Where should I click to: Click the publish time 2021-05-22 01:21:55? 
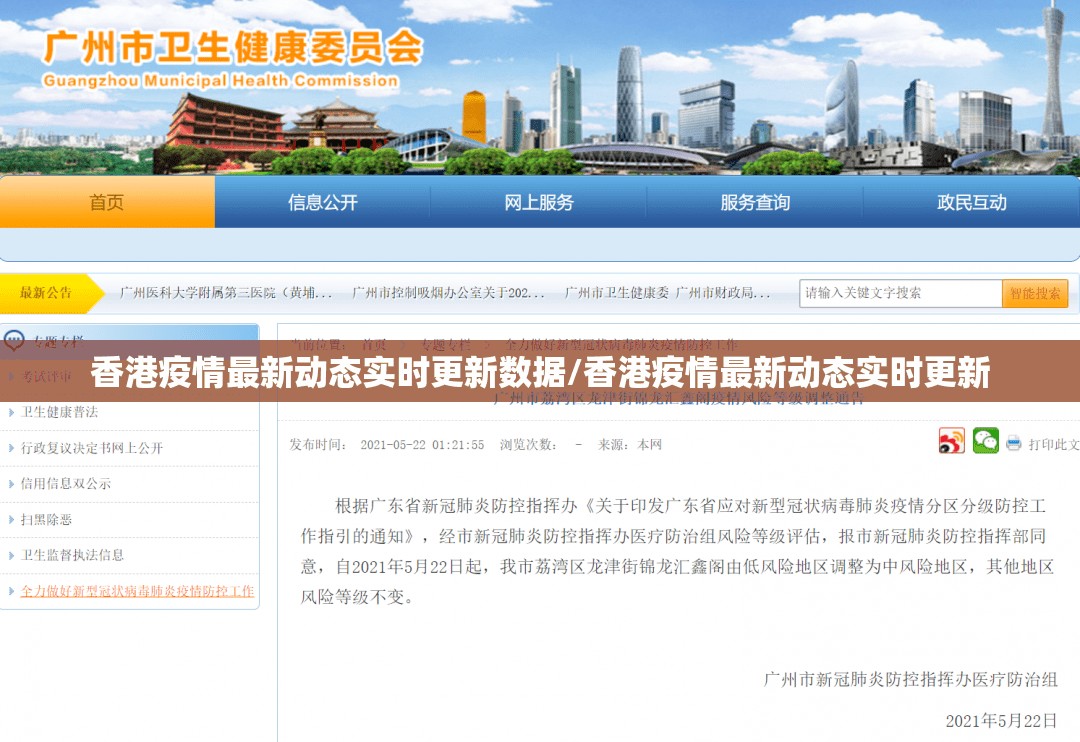pos(422,445)
